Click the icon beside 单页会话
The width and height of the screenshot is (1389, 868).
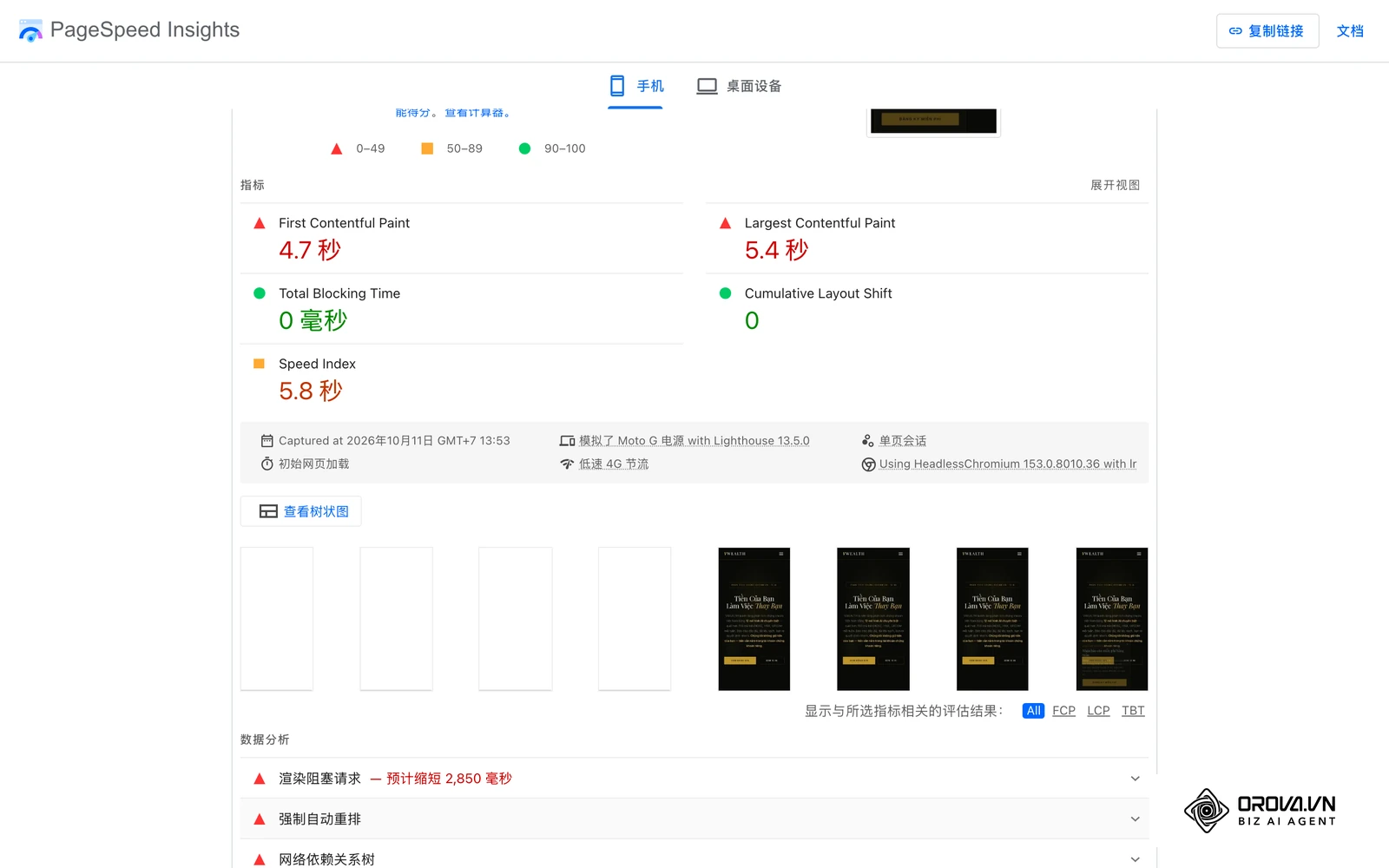tap(868, 441)
